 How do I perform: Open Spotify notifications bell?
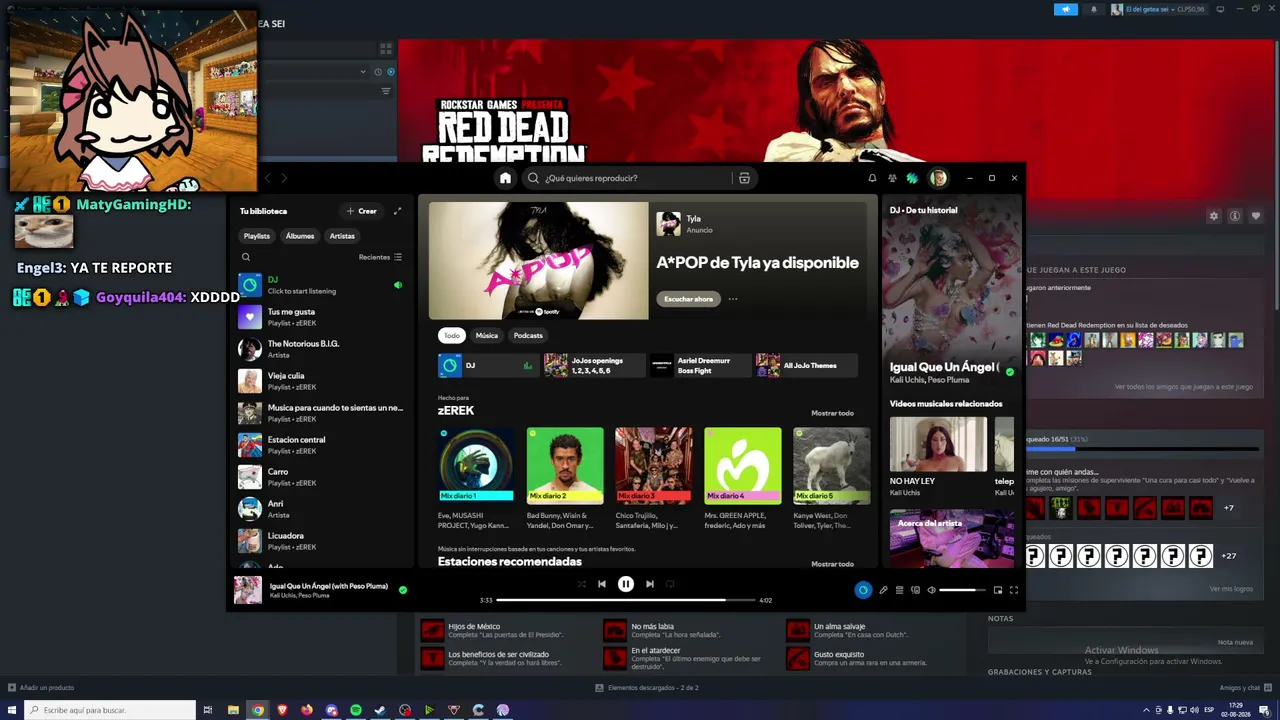pyautogui.click(x=872, y=178)
